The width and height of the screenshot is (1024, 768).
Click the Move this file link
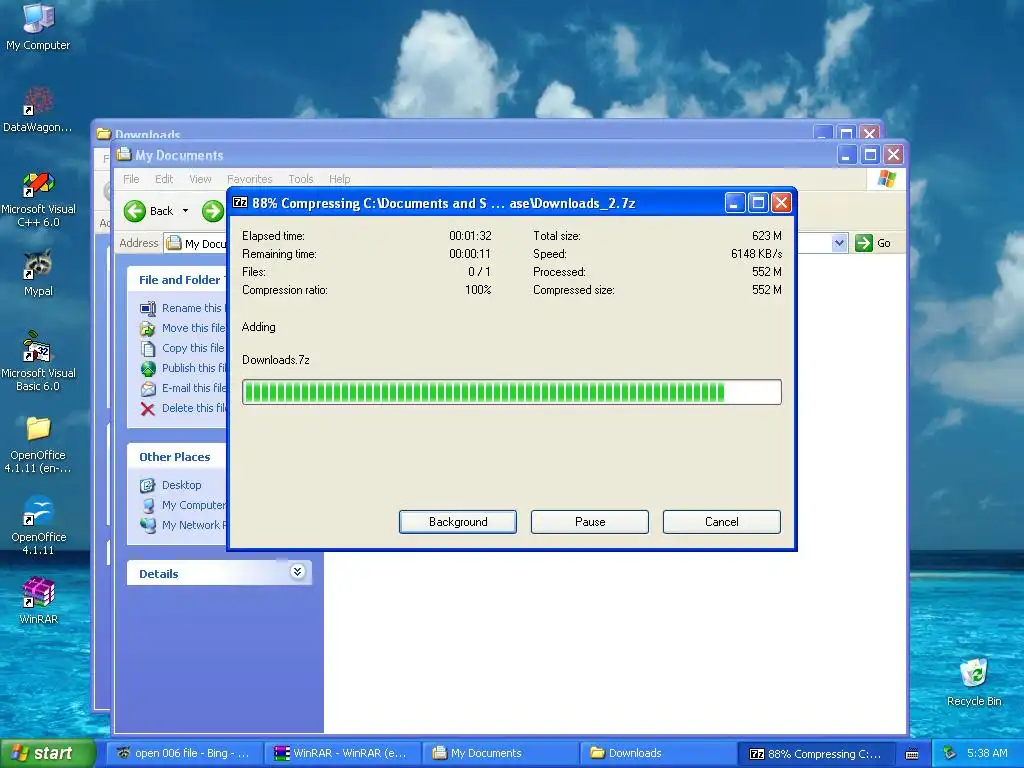click(193, 328)
